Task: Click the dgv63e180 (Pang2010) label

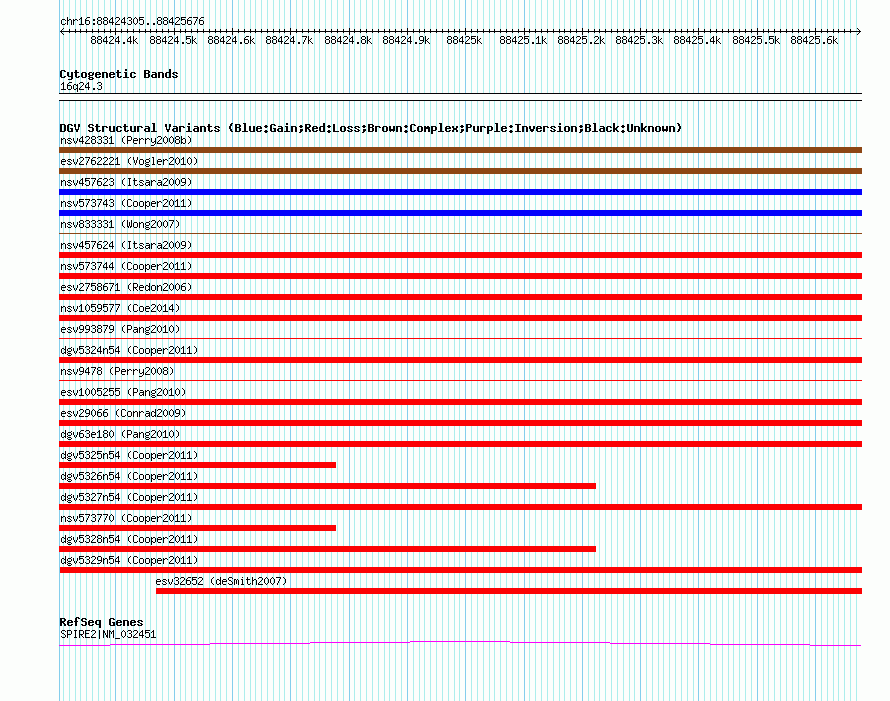Action: 120,434
